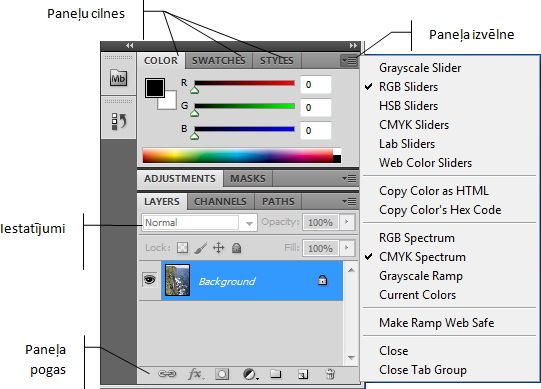Toggle lock all padlock icon
The width and height of the screenshot is (541, 389).
[x=236, y=247]
